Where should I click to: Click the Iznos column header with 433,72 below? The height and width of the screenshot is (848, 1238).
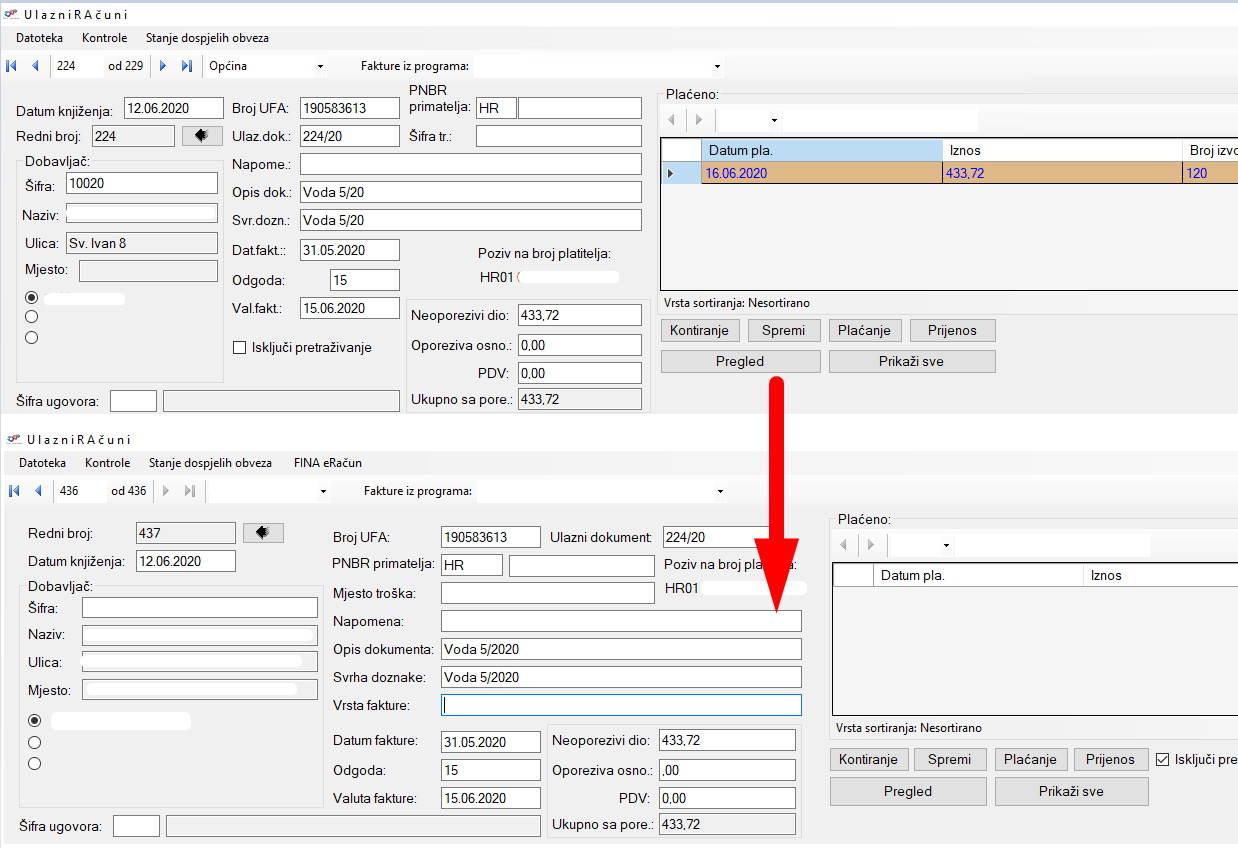click(x=1060, y=150)
